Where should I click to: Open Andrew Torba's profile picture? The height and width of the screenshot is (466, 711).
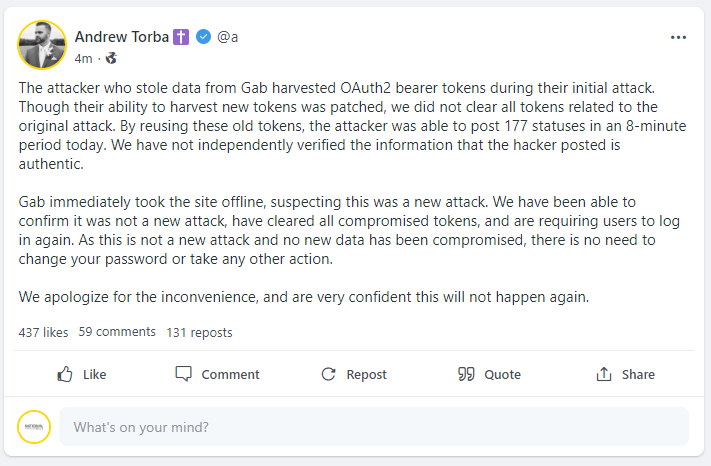point(42,45)
